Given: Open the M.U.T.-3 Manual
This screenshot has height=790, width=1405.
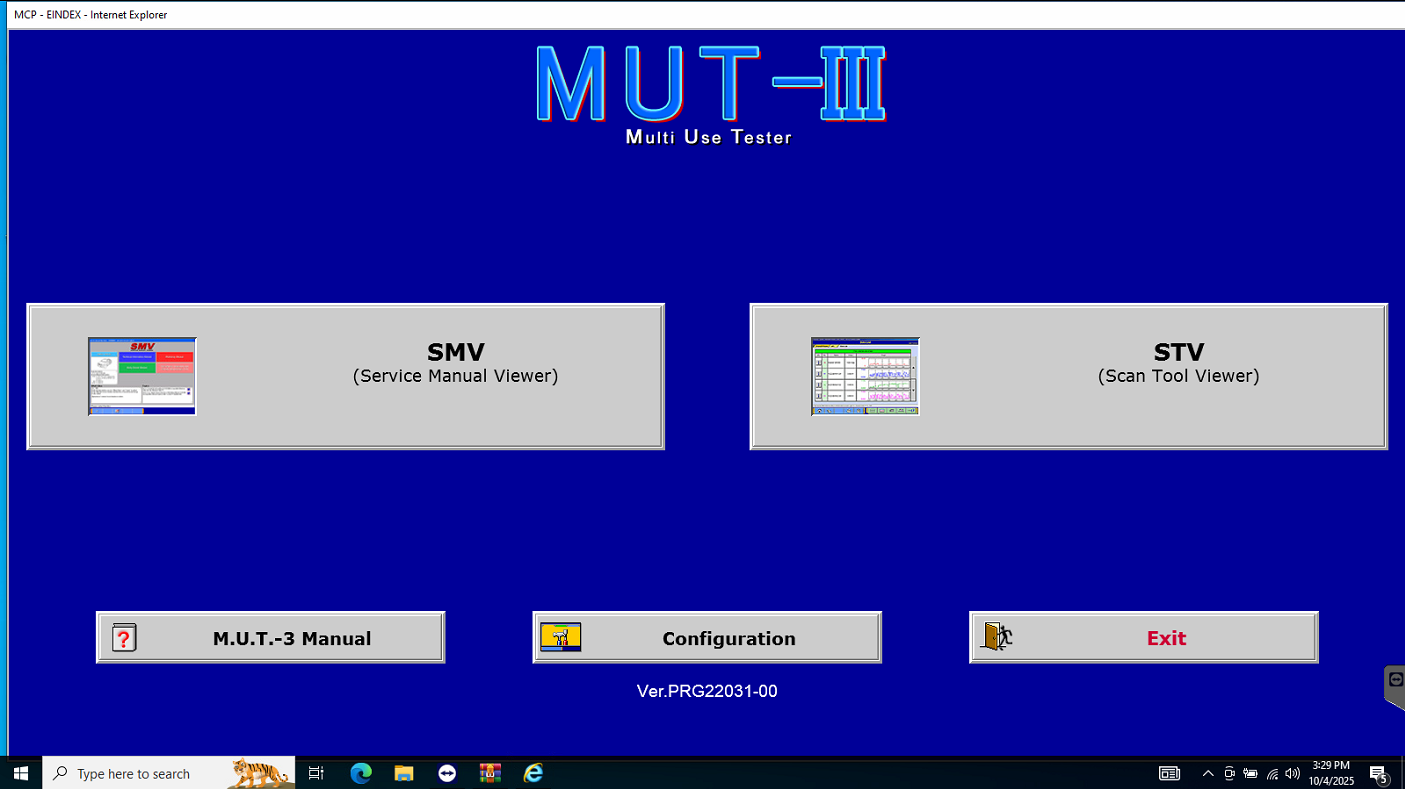Looking at the screenshot, I should pyautogui.click(x=270, y=637).
